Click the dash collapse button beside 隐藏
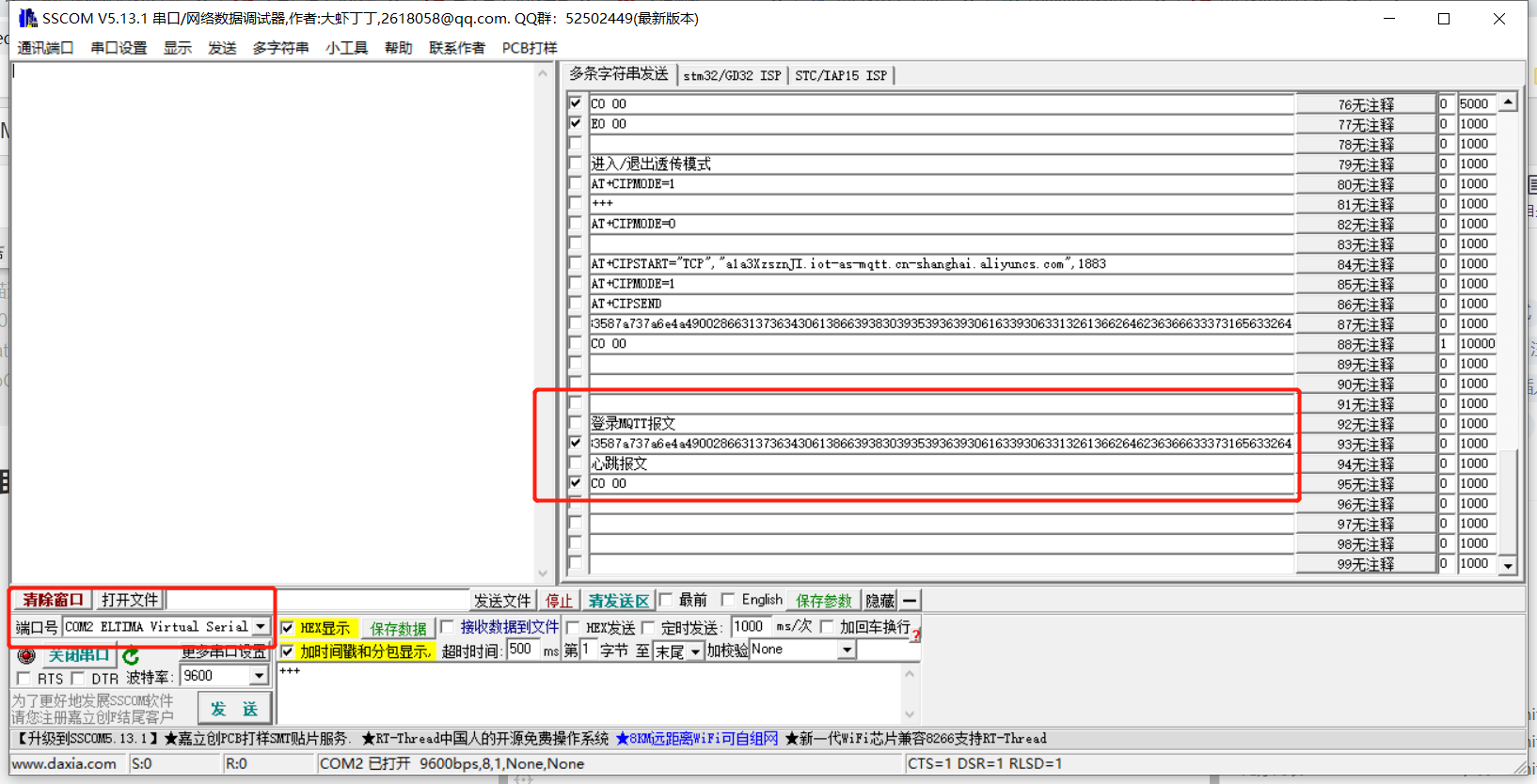The width and height of the screenshot is (1537, 784). pos(910,601)
